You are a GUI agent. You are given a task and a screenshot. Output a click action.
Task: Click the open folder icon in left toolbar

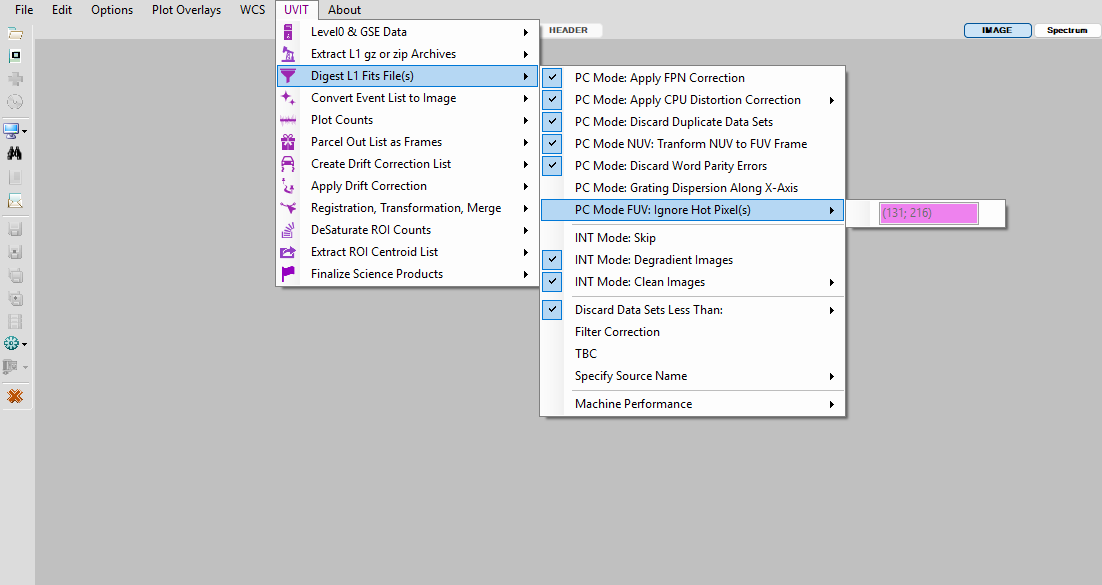(x=15, y=34)
